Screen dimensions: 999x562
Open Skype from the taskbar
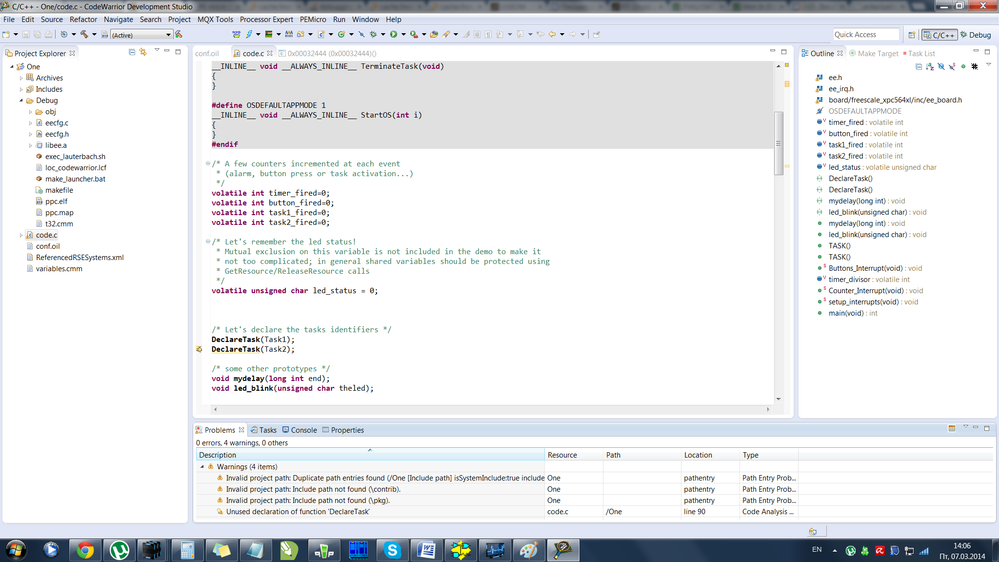coord(392,549)
